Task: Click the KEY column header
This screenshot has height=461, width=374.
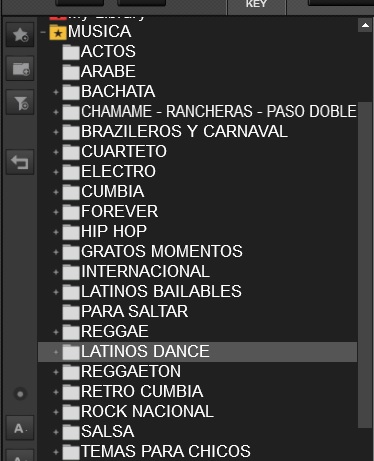Action: click(256, 5)
